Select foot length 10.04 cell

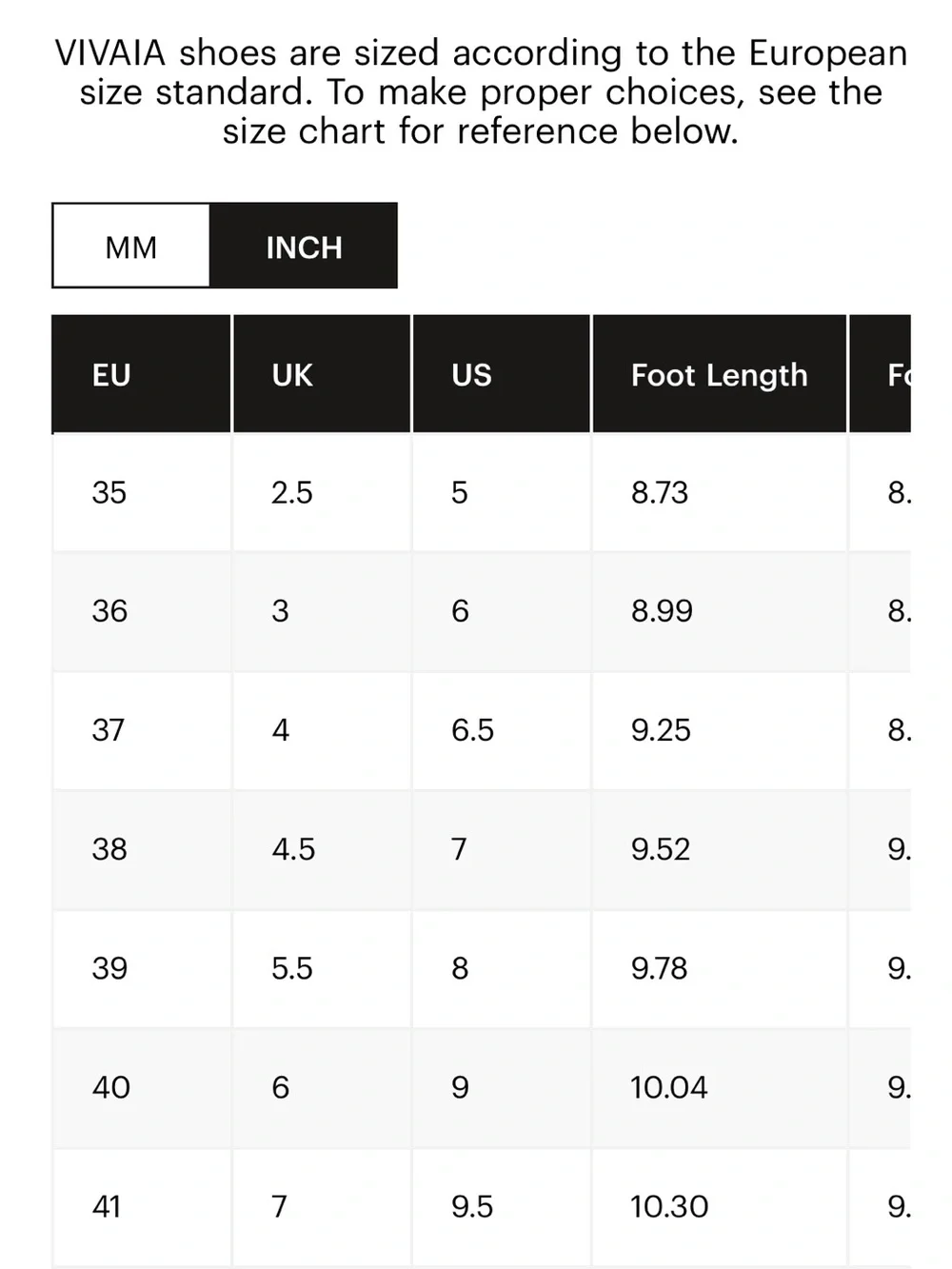tap(720, 1087)
